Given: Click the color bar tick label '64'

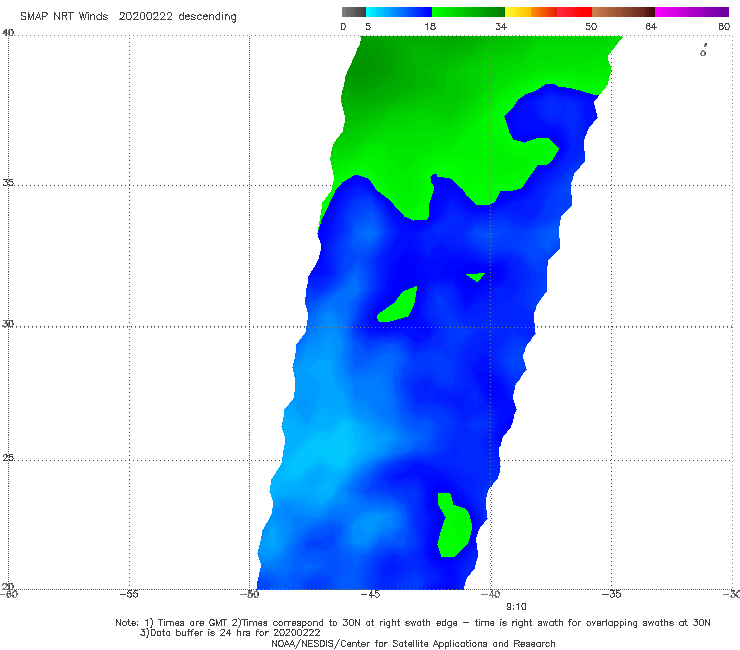Looking at the screenshot, I should pyautogui.click(x=651, y=26).
